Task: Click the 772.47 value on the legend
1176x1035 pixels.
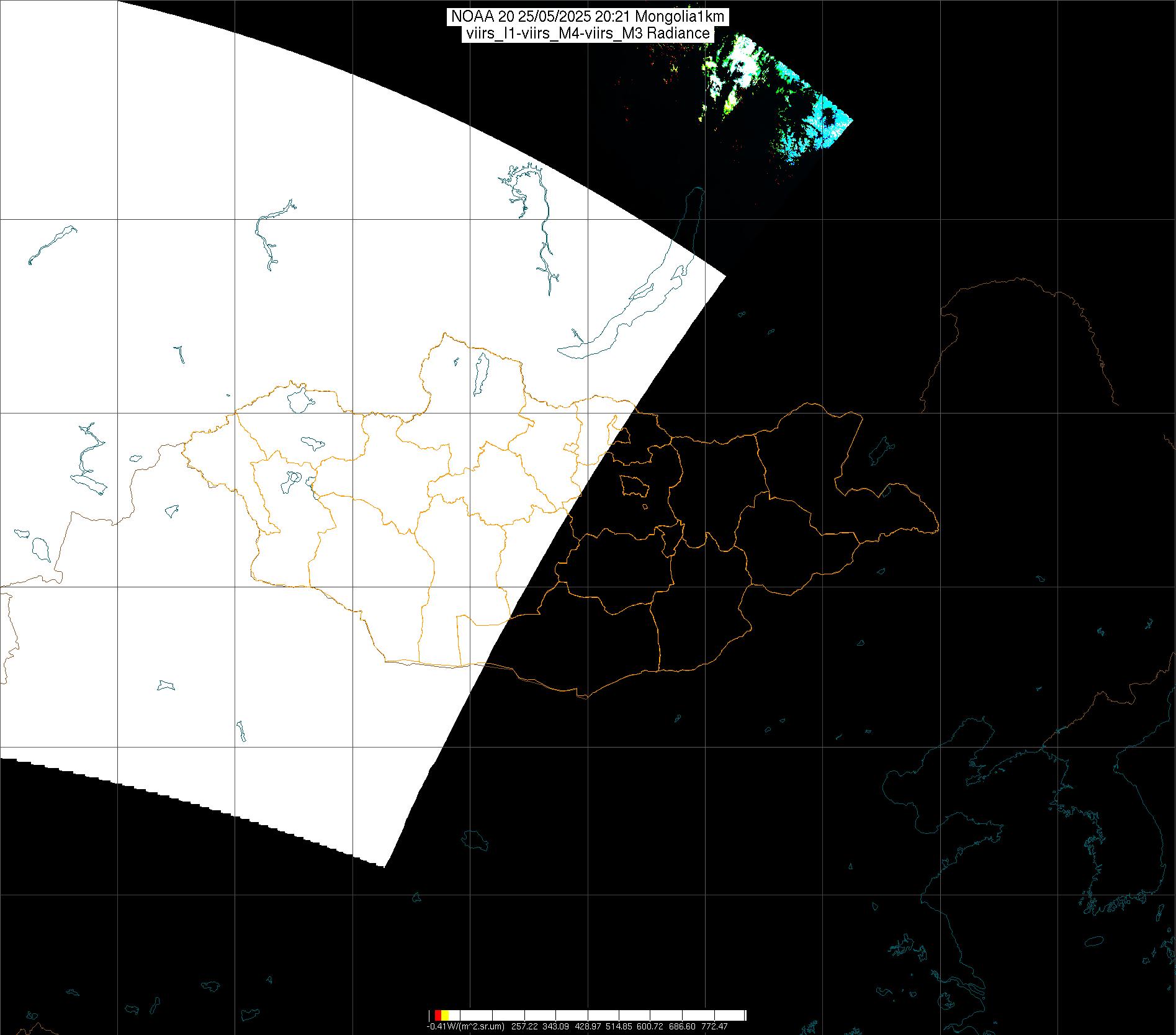Action: 715,1027
